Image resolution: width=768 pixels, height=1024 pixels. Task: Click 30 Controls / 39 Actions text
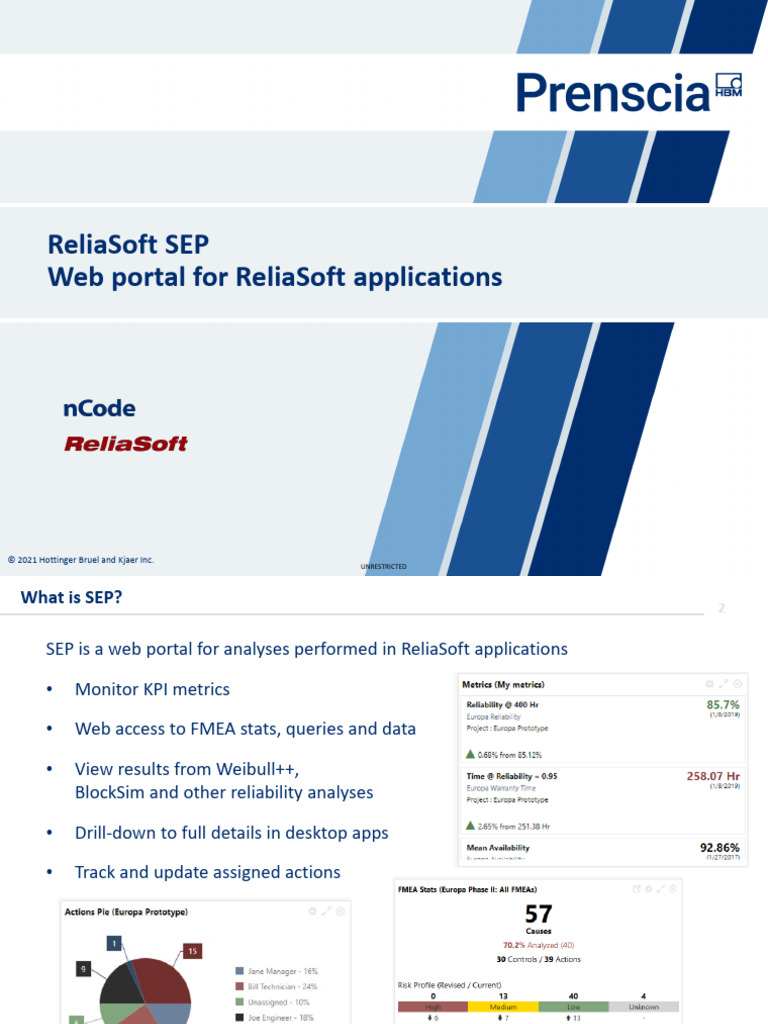click(538, 959)
